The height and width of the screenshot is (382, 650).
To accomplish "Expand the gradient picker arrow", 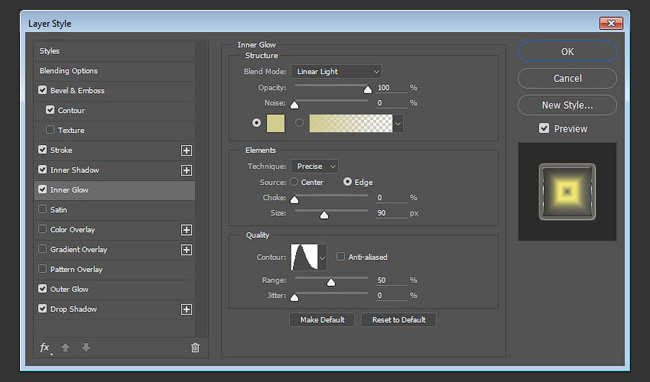I will click(398, 123).
